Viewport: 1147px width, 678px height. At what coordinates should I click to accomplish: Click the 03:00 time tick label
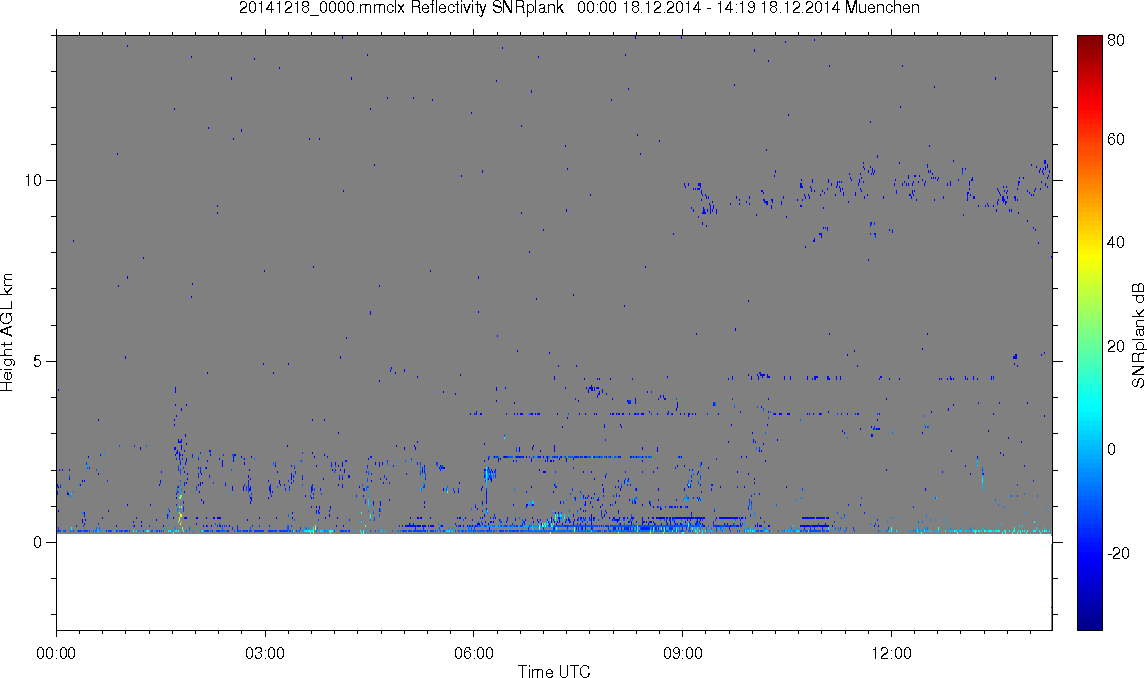coord(265,653)
